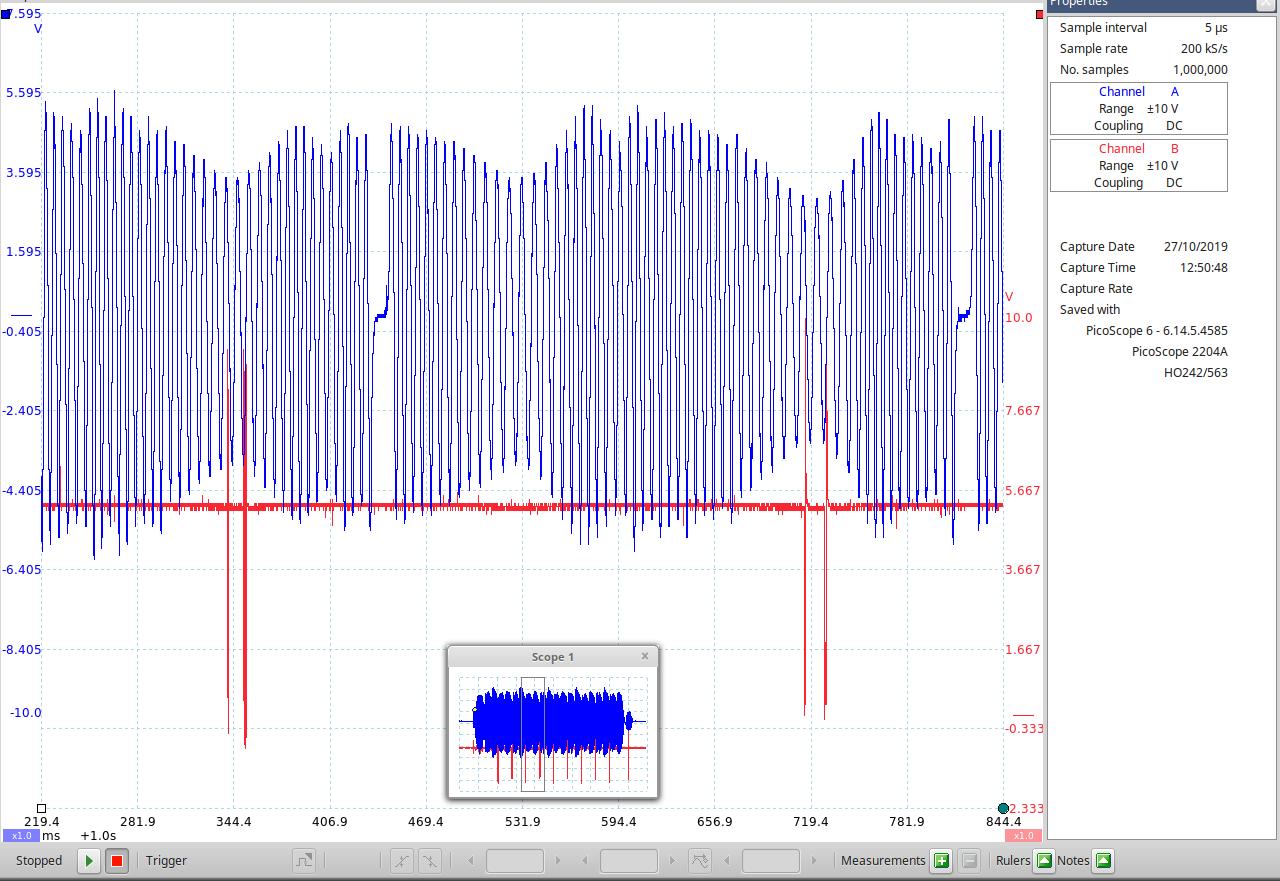Add a measurement with green plus
The width and height of the screenshot is (1280, 881).
pos(941,860)
